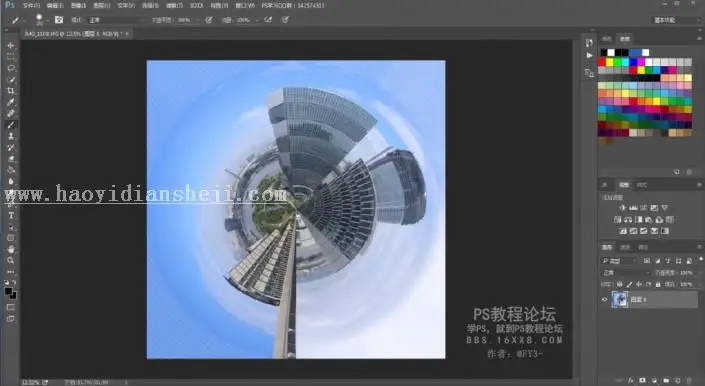Switch to the 路径 (Paths) tab
This screenshot has height=386, width=705.
click(x=643, y=247)
